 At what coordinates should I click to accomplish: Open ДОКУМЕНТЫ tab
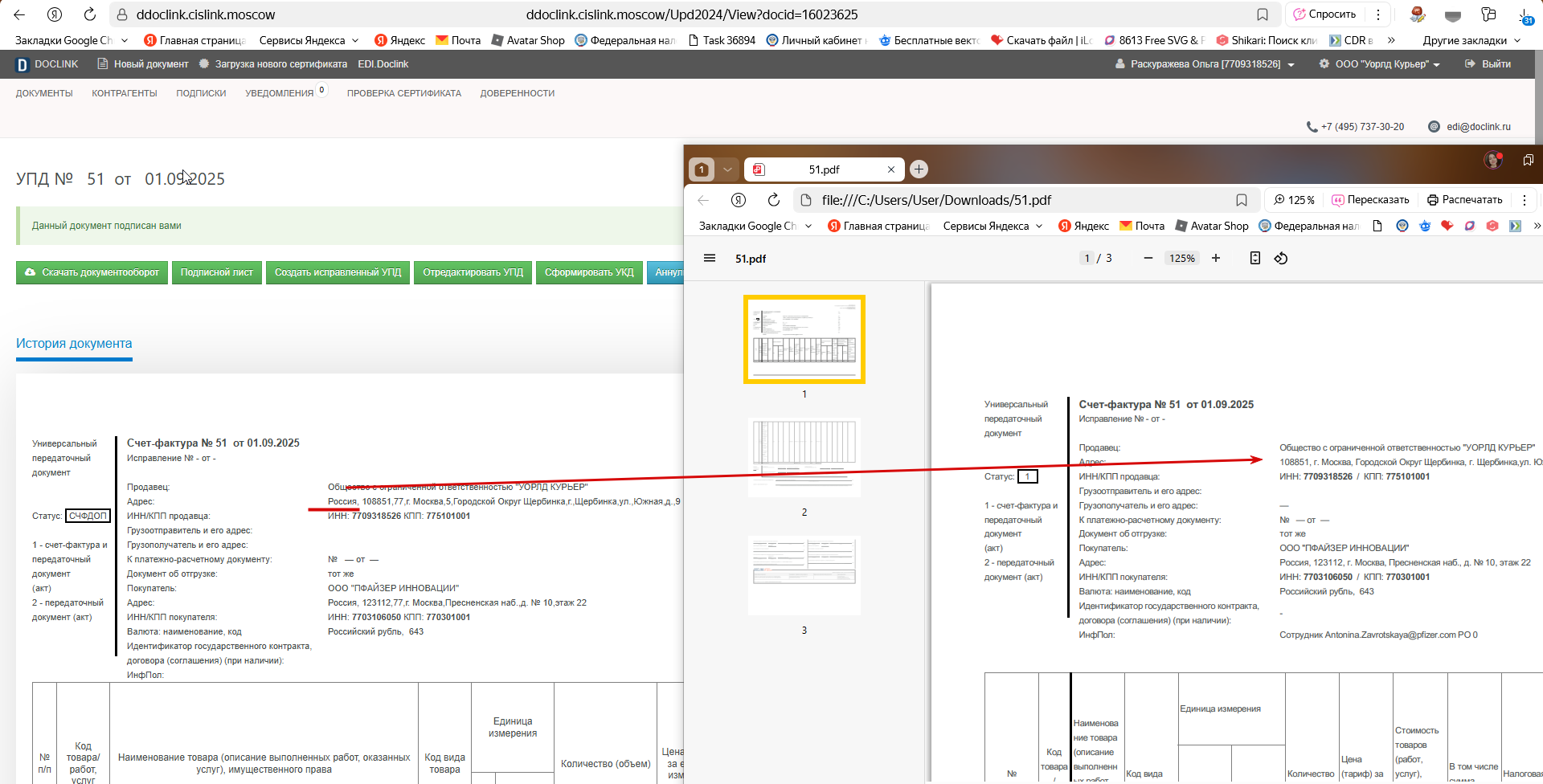44,93
